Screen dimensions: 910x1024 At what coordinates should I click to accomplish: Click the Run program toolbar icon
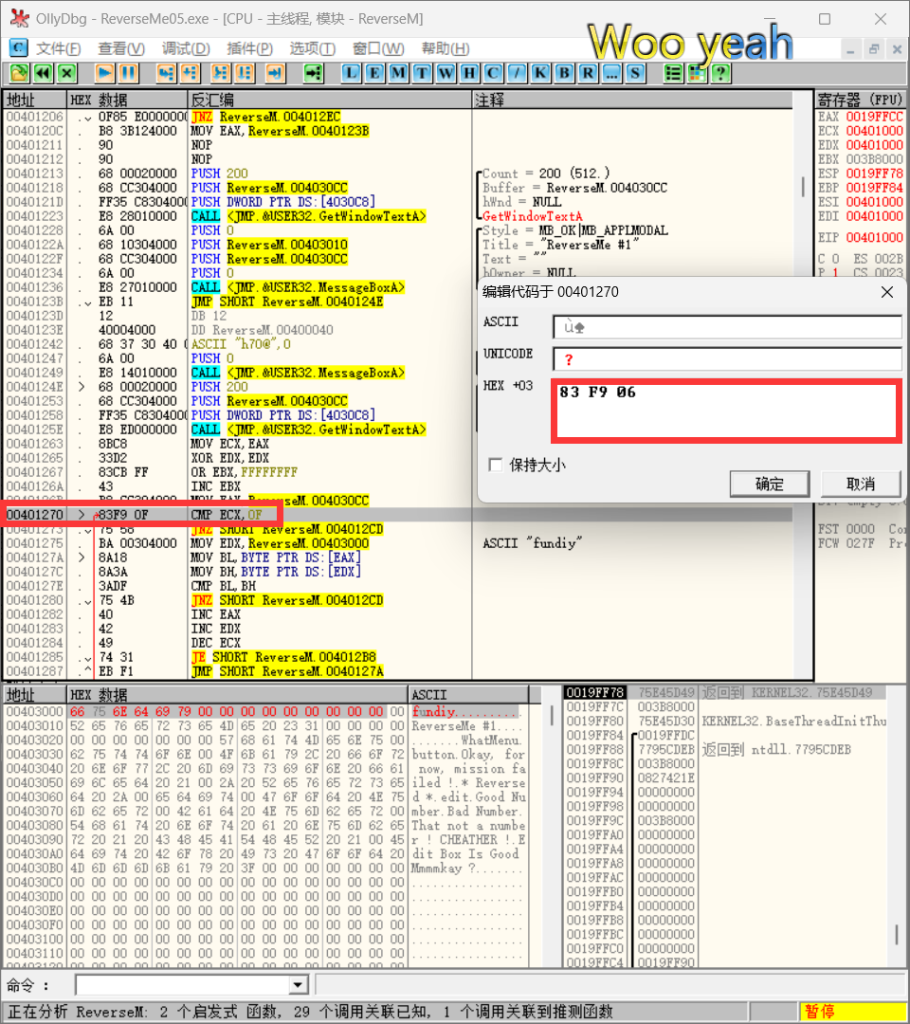105,73
